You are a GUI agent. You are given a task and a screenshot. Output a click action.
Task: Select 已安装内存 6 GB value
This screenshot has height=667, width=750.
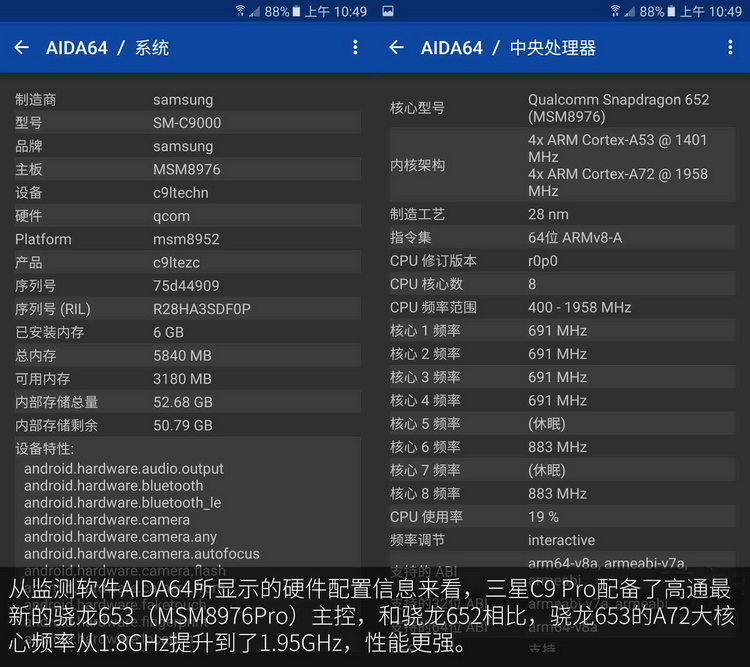point(168,332)
